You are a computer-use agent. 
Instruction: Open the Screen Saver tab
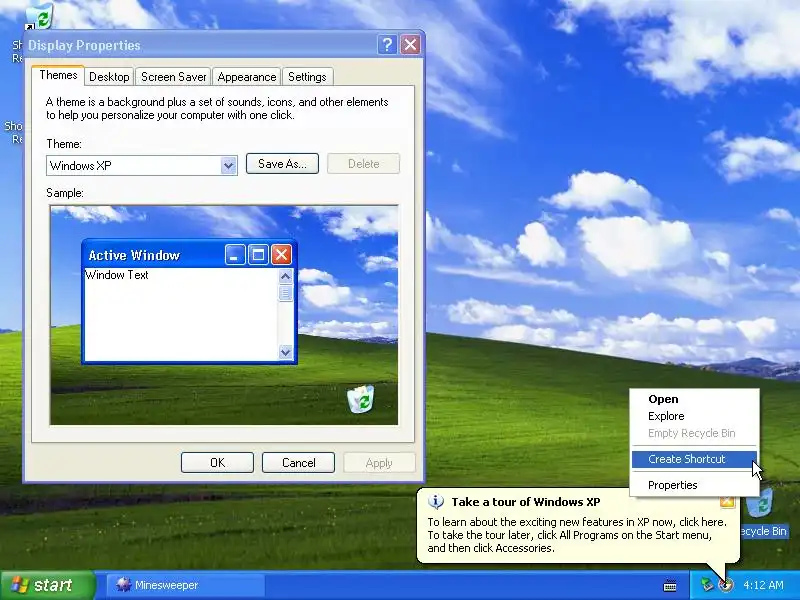pyautogui.click(x=173, y=77)
